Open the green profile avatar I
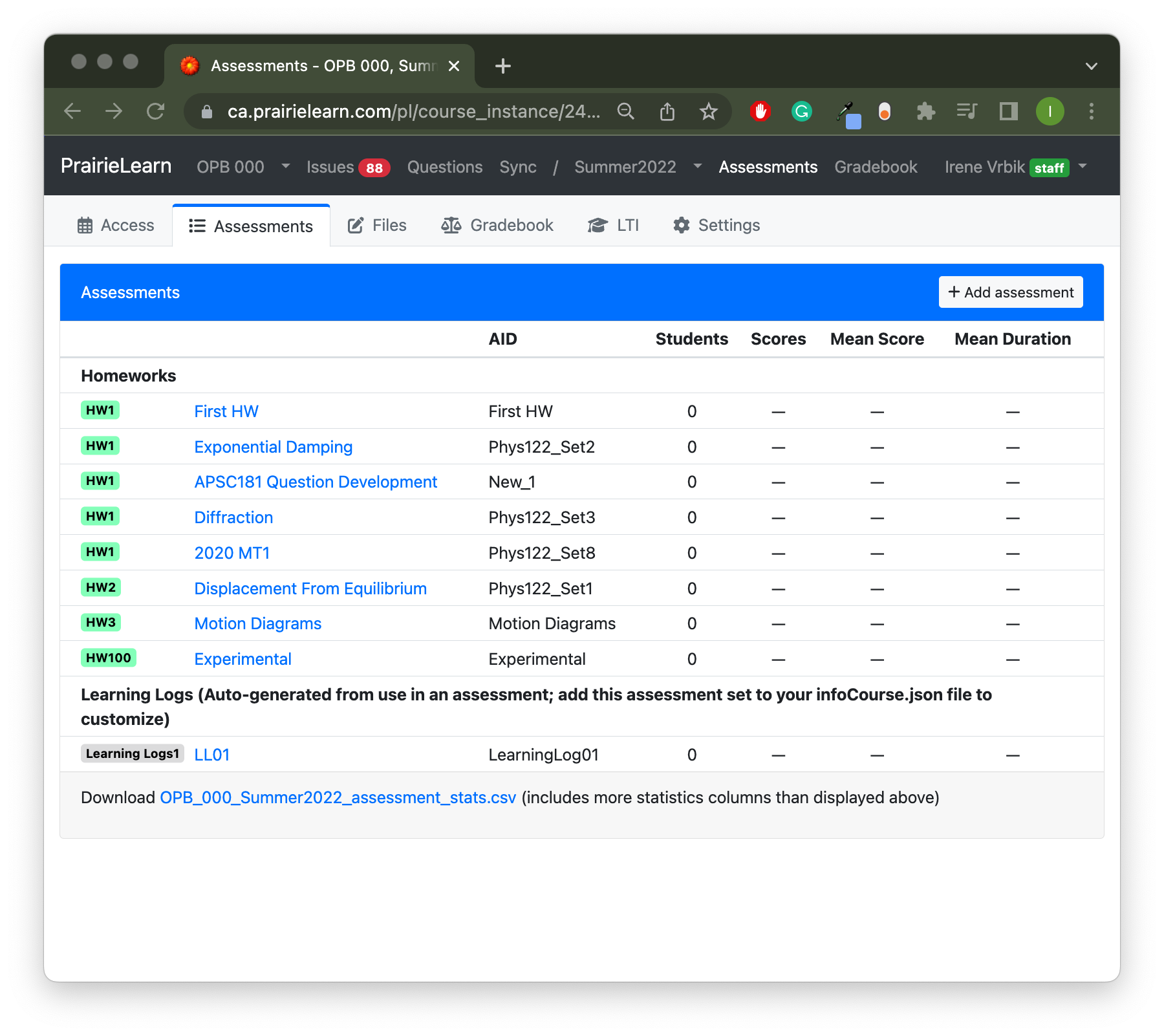The image size is (1164, 1036). point(1050,111)
